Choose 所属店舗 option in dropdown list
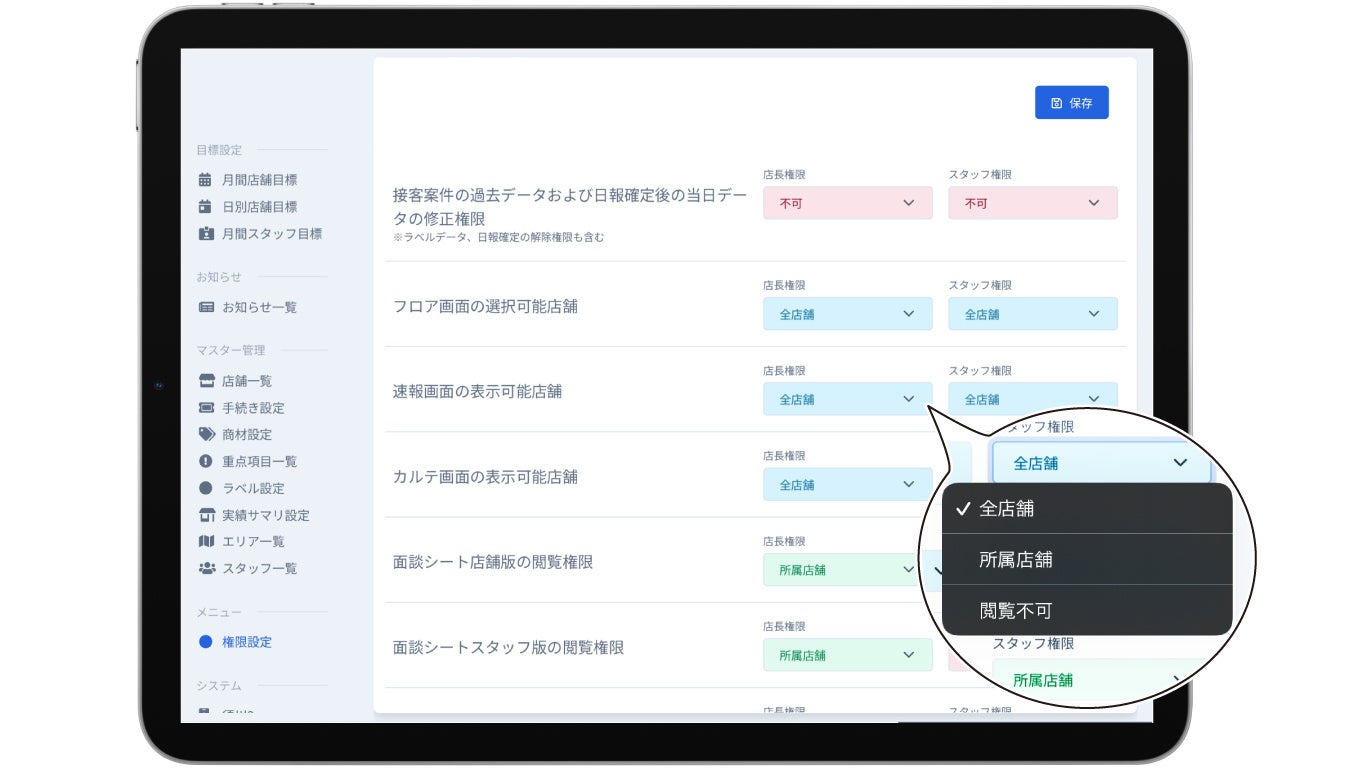Image resolution: width=1366 pixels, height=768 pixels. [1087, 560]
